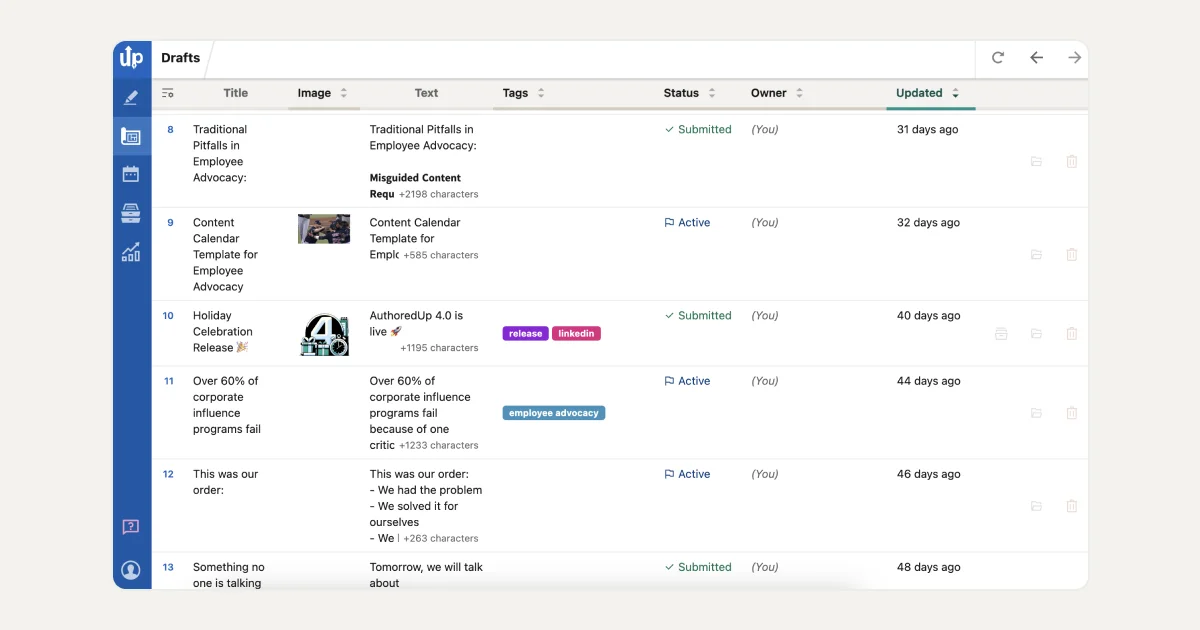The height and width of the screenshot is (630, 1200).
Task: Open the analytics chart icon in the sidebar
Action: pyautogui.click(x=131, y=252)
